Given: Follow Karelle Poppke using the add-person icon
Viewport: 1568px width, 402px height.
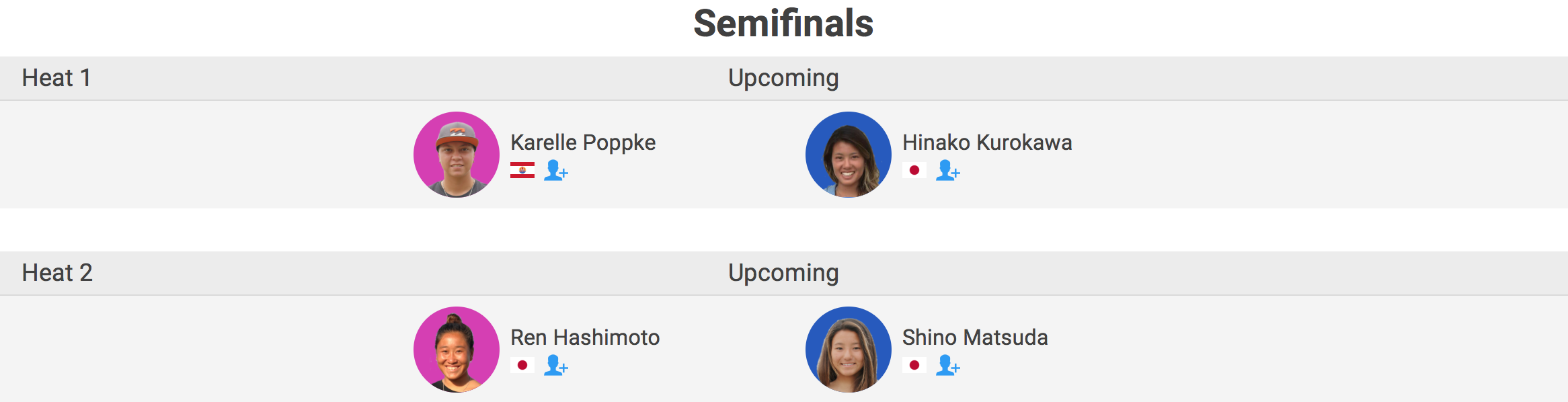Looking at the screenshot, I should [x=555, y=171].
